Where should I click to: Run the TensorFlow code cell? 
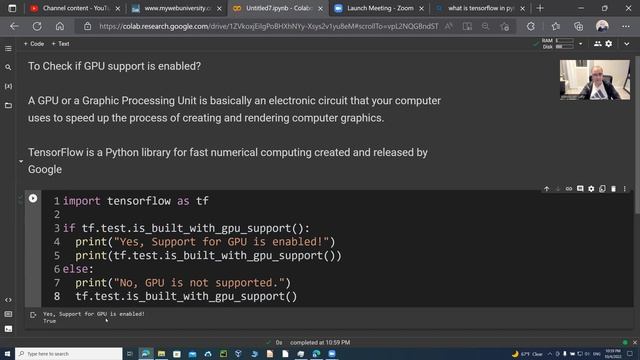click(x=33, y=198)
